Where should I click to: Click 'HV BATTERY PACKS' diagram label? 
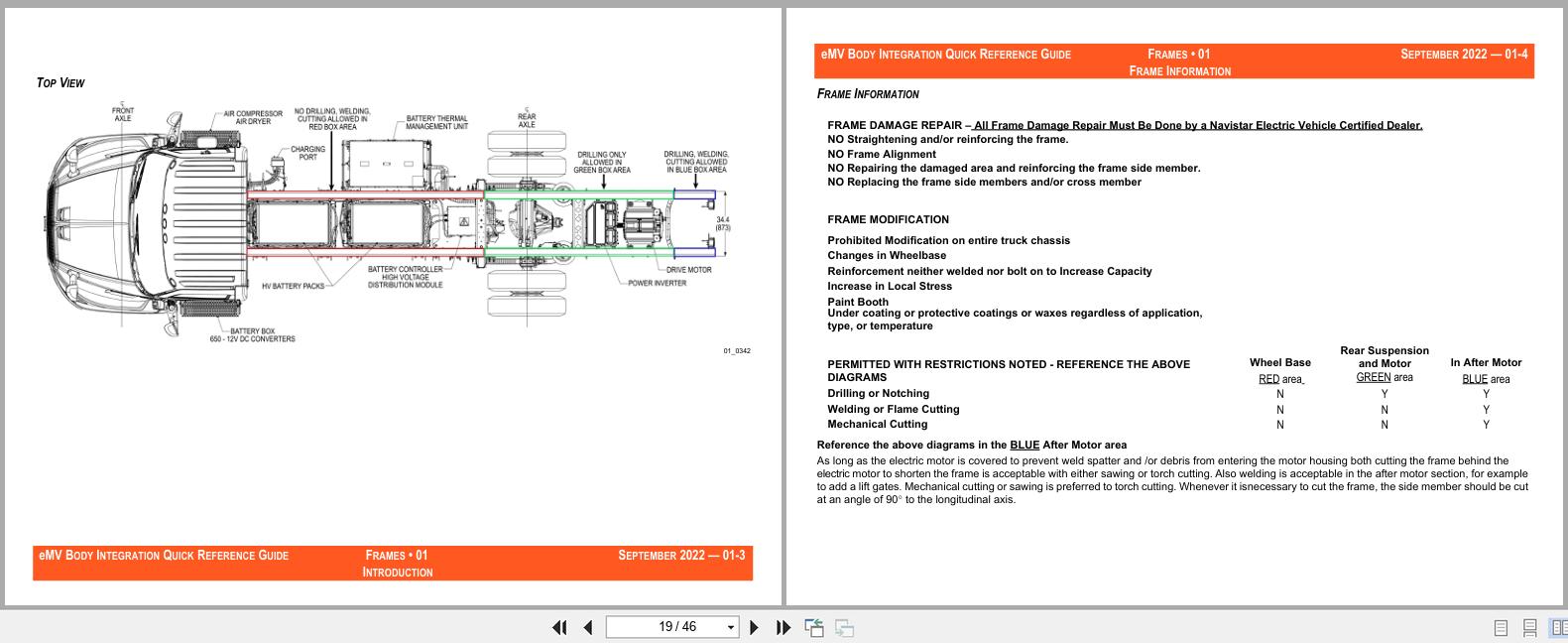click(293, 286)
